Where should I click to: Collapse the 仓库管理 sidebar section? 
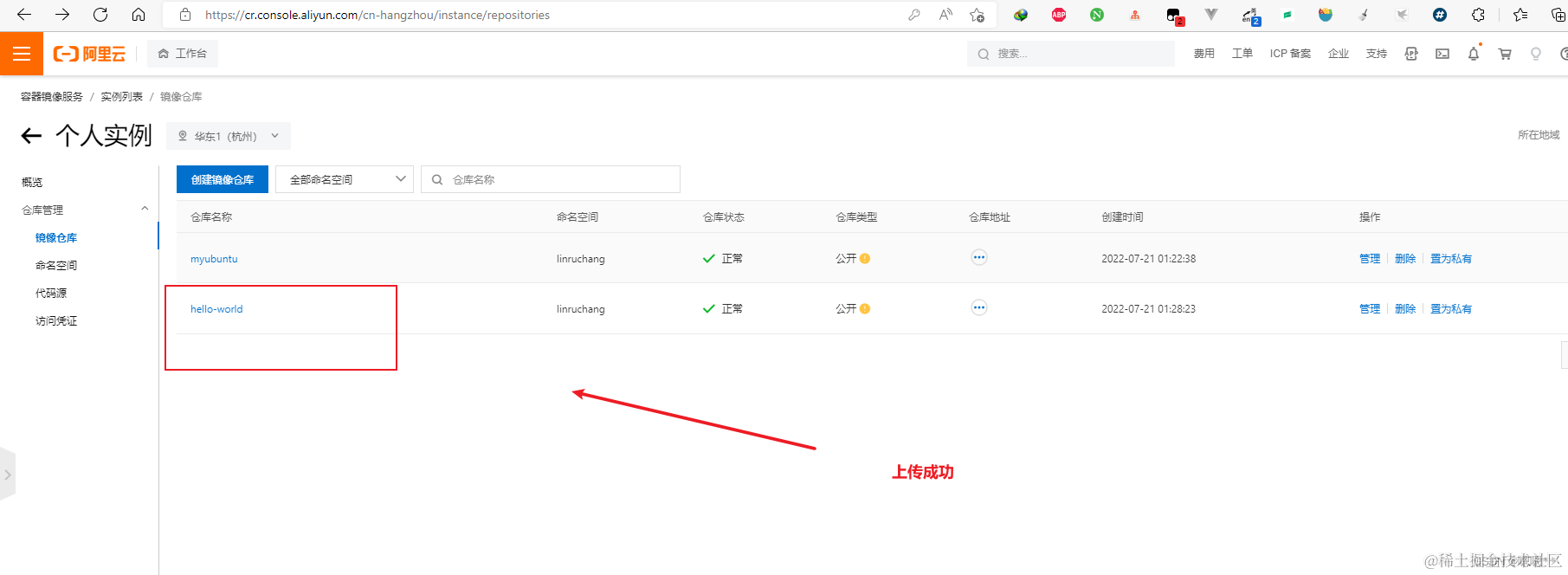pyautogui.click(x=145, y=210)
